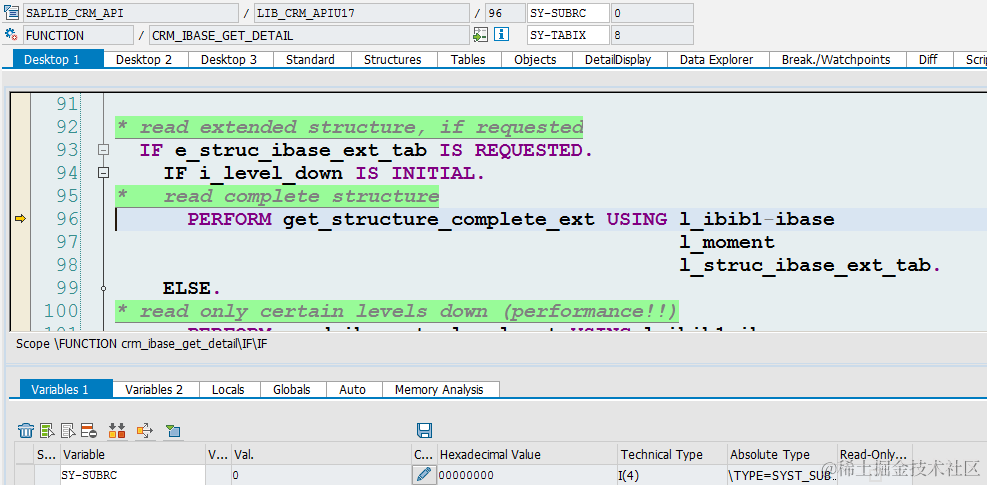Click the SY-SUBRC variable name cell

coord(133,475)
